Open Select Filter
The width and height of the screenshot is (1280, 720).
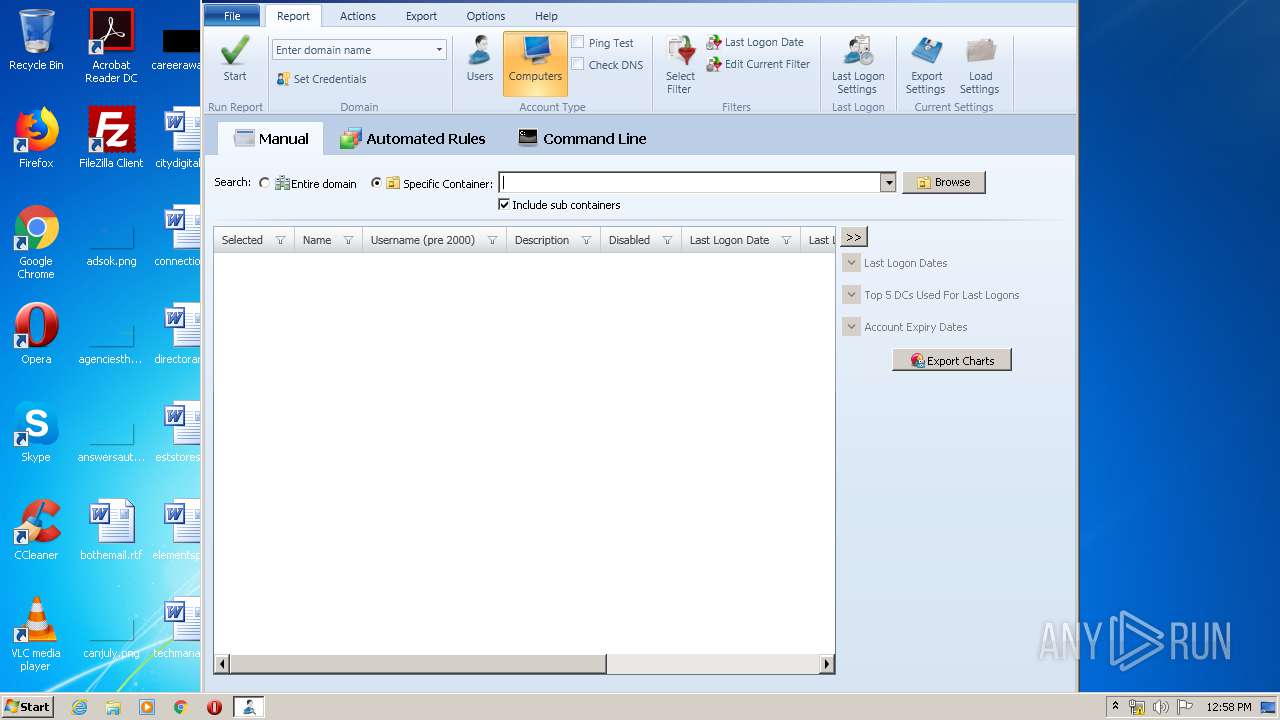click(x=680, y=65)
